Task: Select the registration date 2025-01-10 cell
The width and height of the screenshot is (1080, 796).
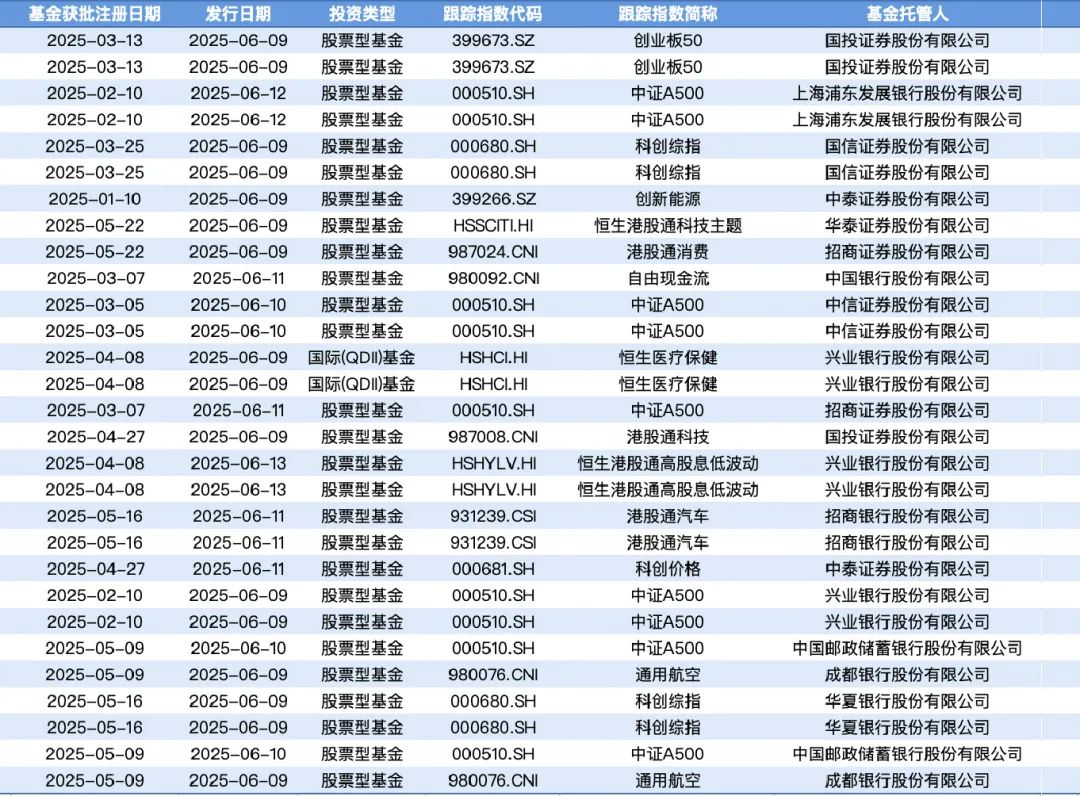Action: click(x=94, y=199)
